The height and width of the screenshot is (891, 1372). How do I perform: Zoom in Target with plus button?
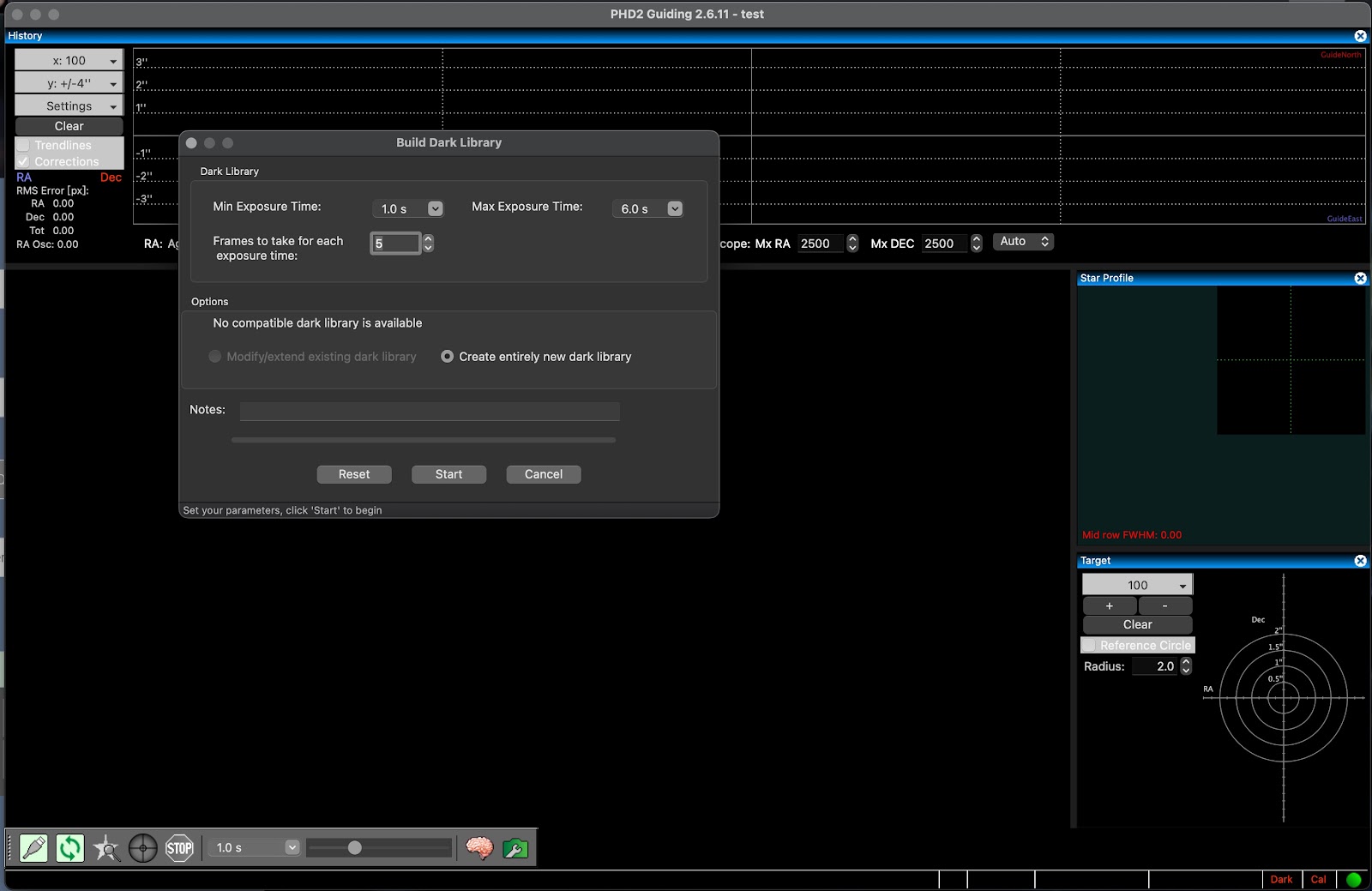coord(1110,605)
